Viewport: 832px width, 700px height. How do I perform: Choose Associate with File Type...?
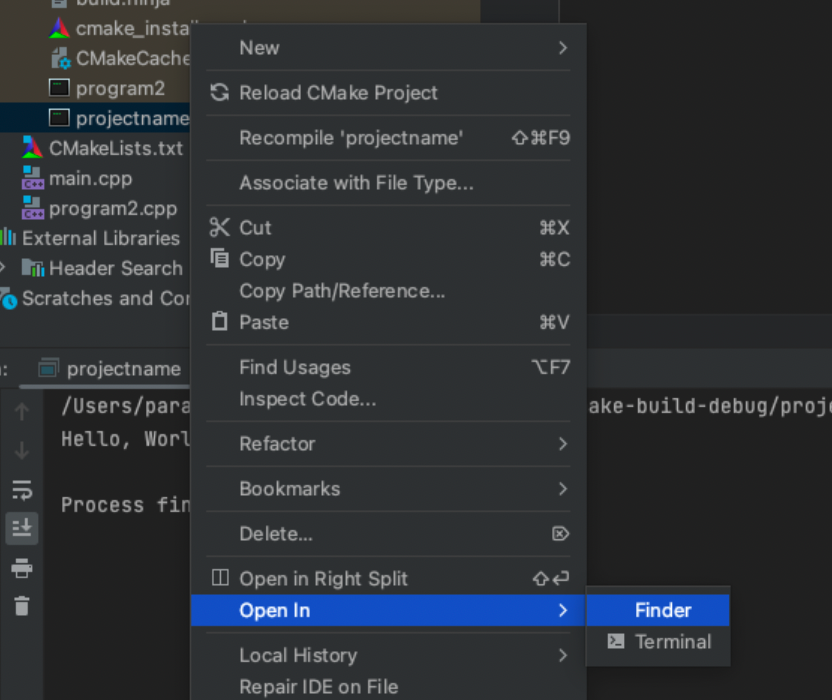(x=388, y=183)
